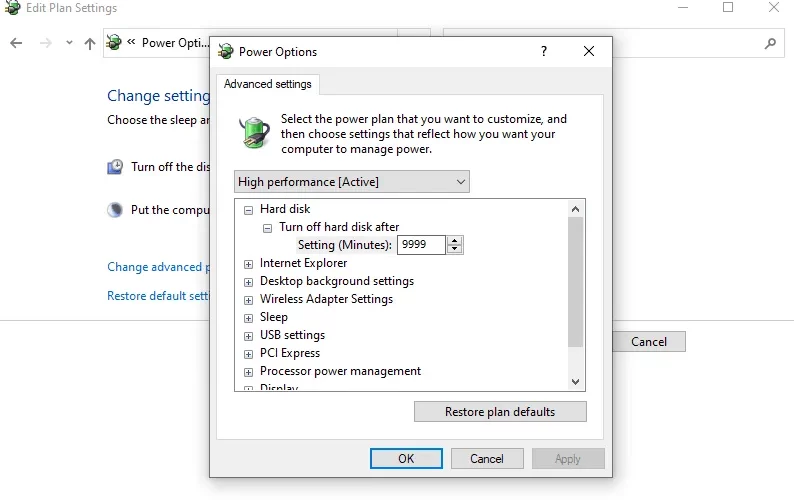Select the PCI Express tree label
This screenshot has height=500, width=794.
coord(290,353)
